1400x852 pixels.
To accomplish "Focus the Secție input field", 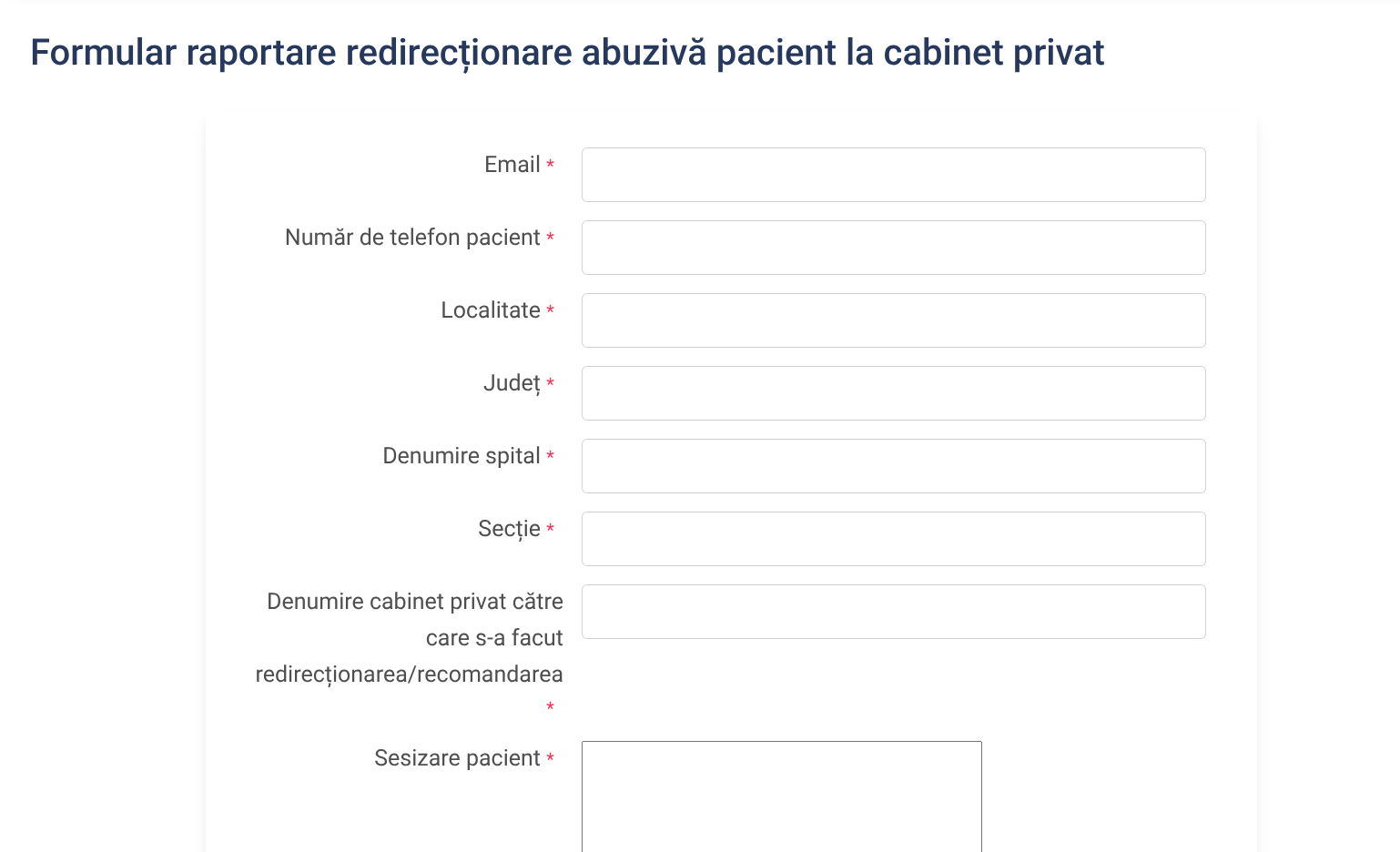I will click(893, 539).
